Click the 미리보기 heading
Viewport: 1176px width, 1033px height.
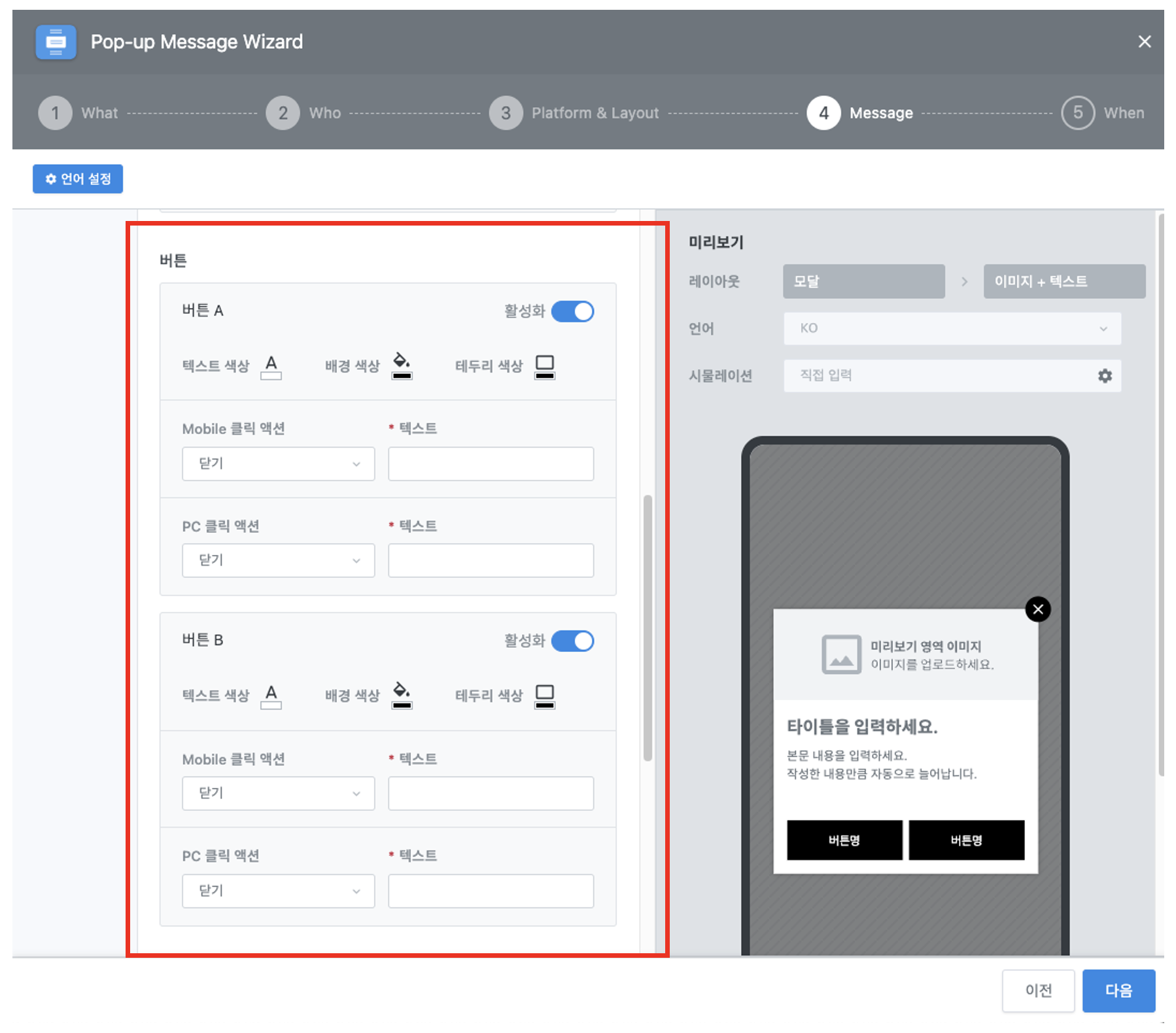716,243
